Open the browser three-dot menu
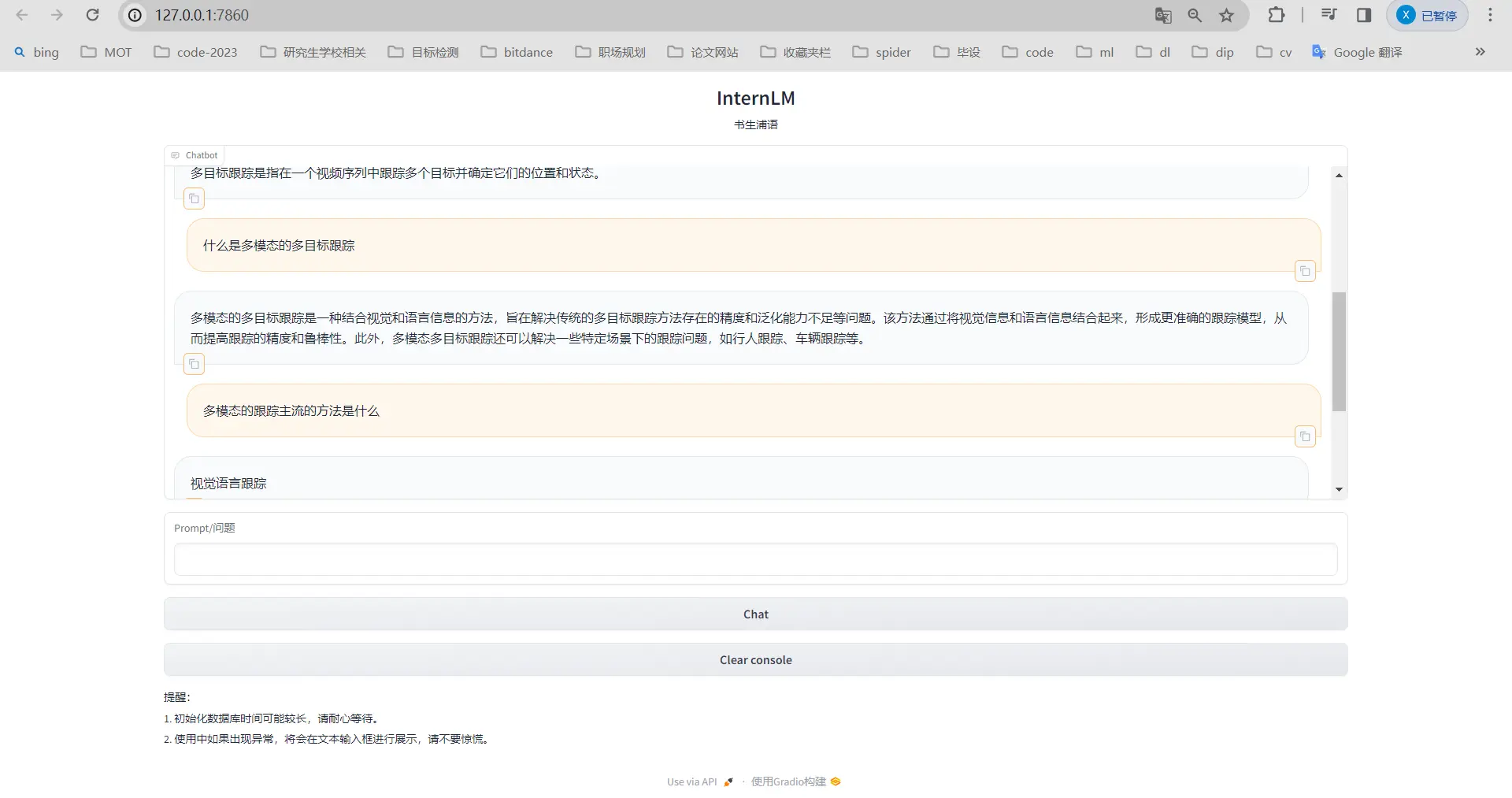 tap(1490, 15)
